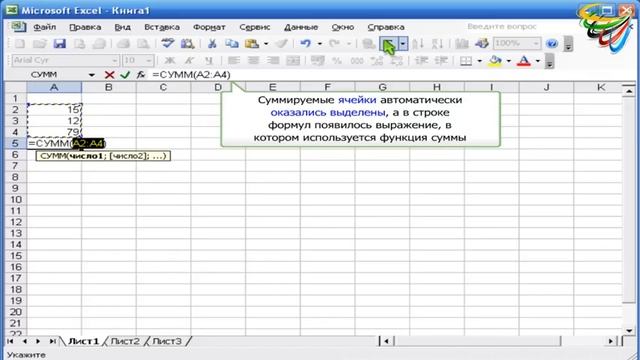Viewport: 640px width, 360px height.
Task: Save the workbook with the floppy icon
Action: point(60,44)
